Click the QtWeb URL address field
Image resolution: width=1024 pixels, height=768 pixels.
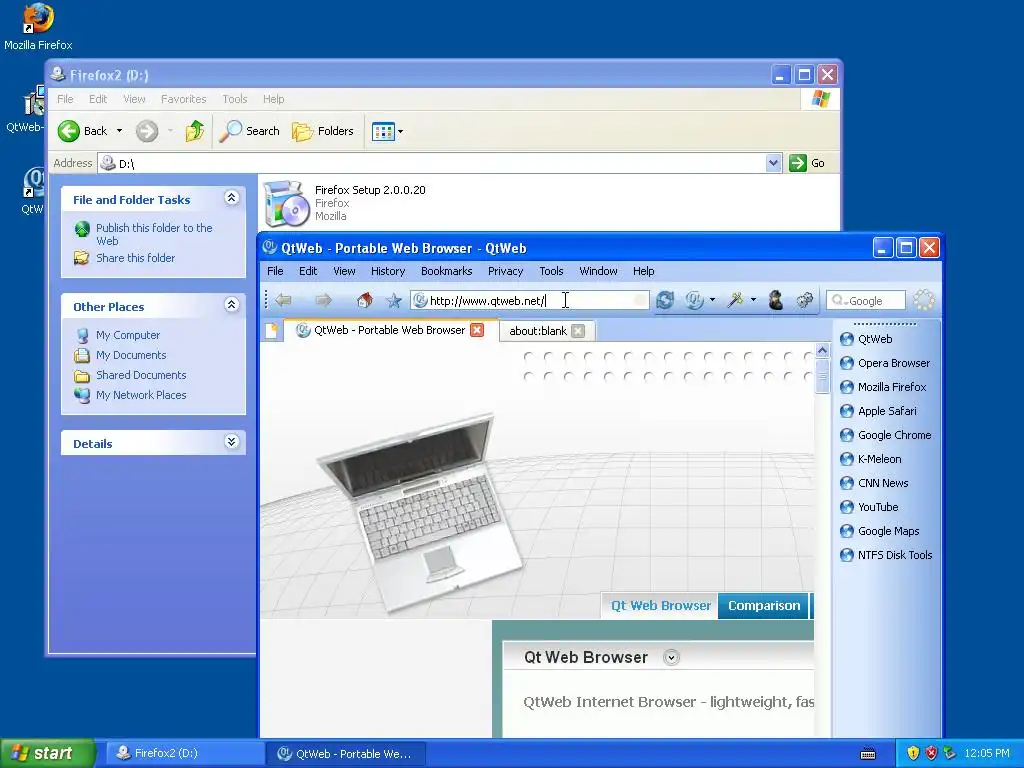pos(530,300)
